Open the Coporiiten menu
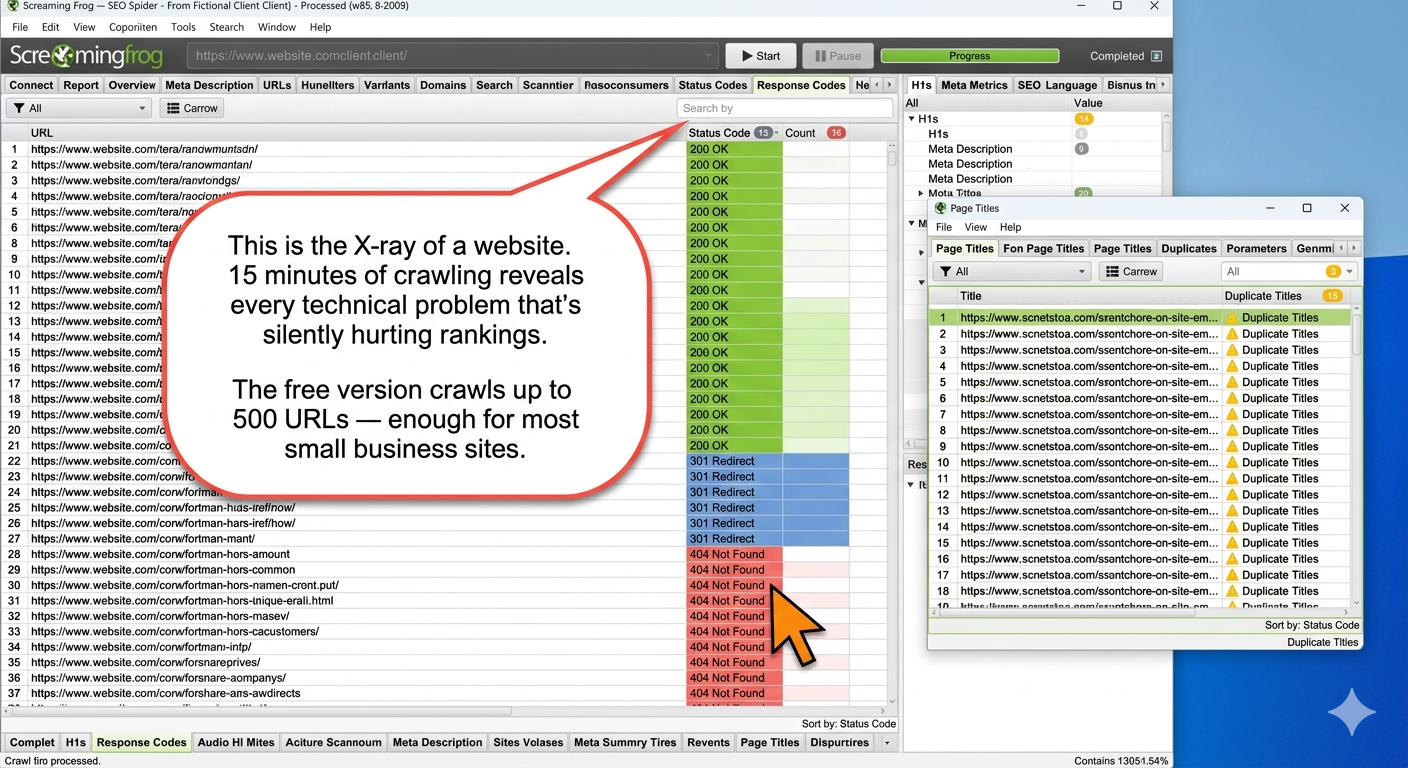 coord(133,27)
